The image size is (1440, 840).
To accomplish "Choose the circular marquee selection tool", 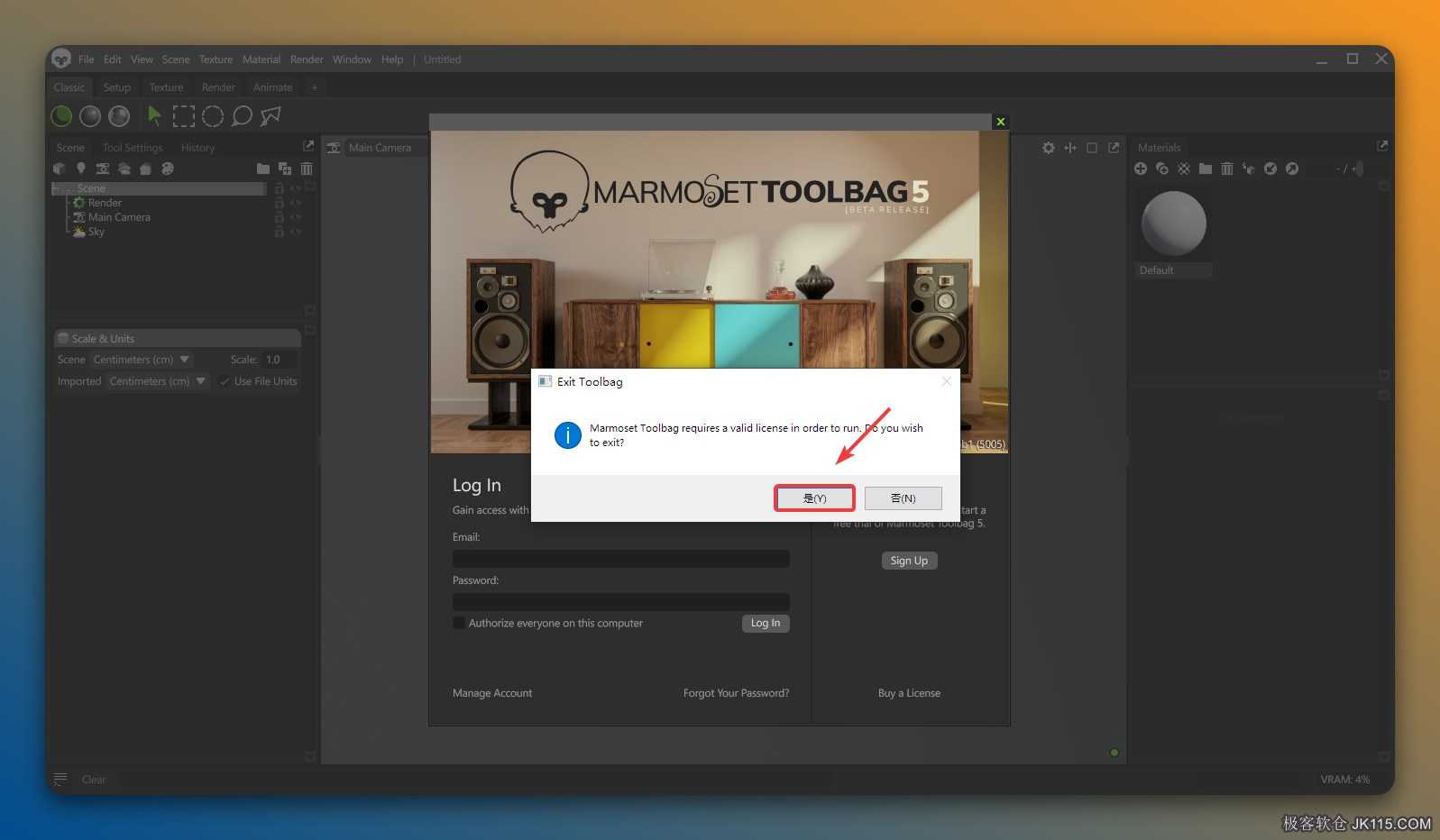I will click(x=213, y=116).
